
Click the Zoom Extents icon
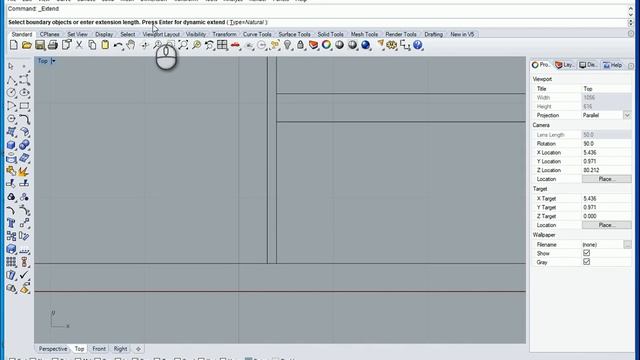tap(183, 45)
